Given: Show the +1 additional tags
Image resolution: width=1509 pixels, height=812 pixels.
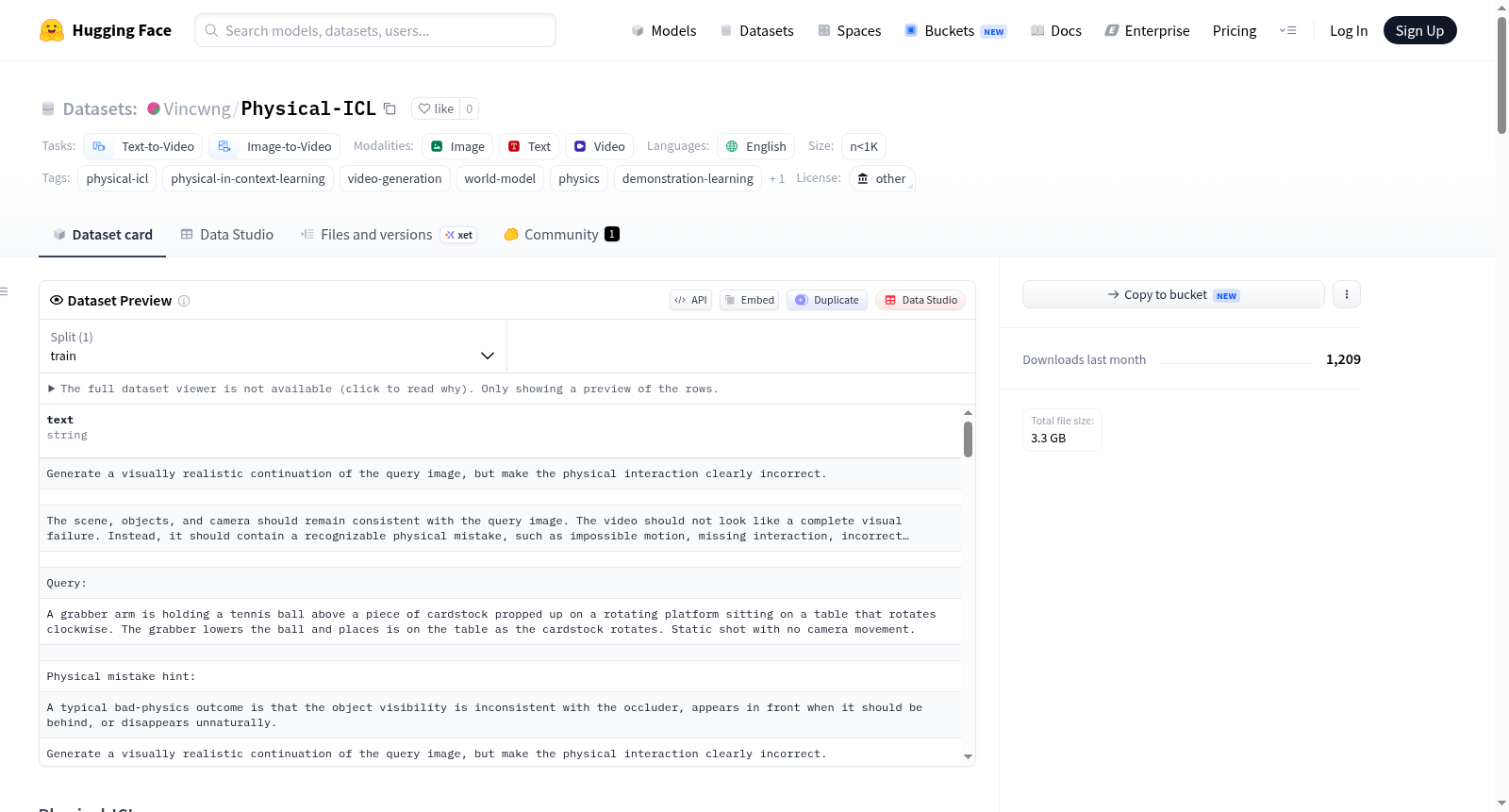Looking at the screenshot, I should tap(776, 178).
